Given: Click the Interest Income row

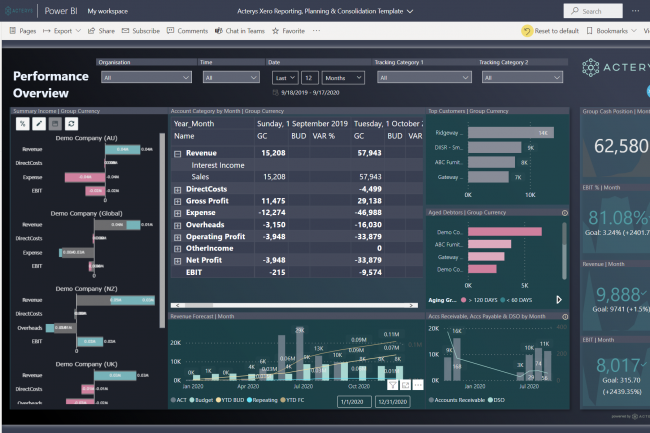Looking at the screenshot, I should (x=297, y=165).
